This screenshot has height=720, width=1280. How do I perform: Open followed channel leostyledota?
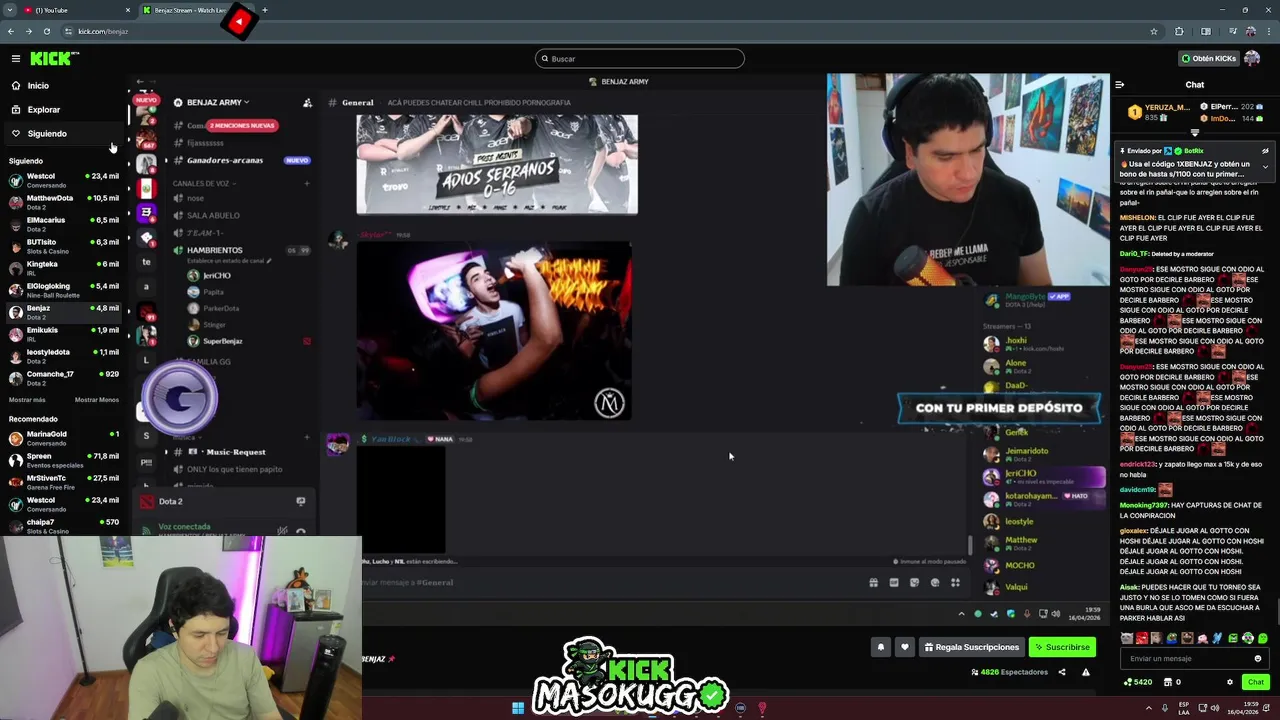(62, 356)
